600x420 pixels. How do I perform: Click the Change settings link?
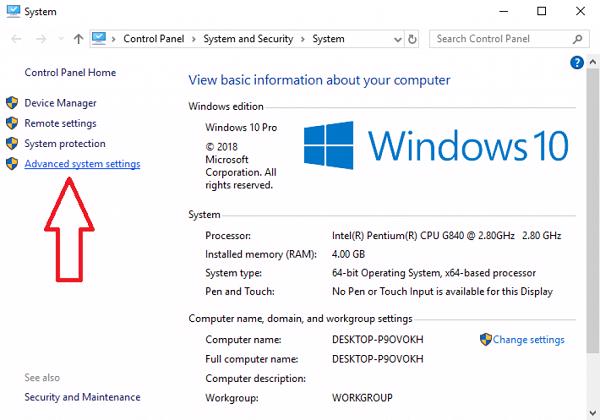coord(528,340)
